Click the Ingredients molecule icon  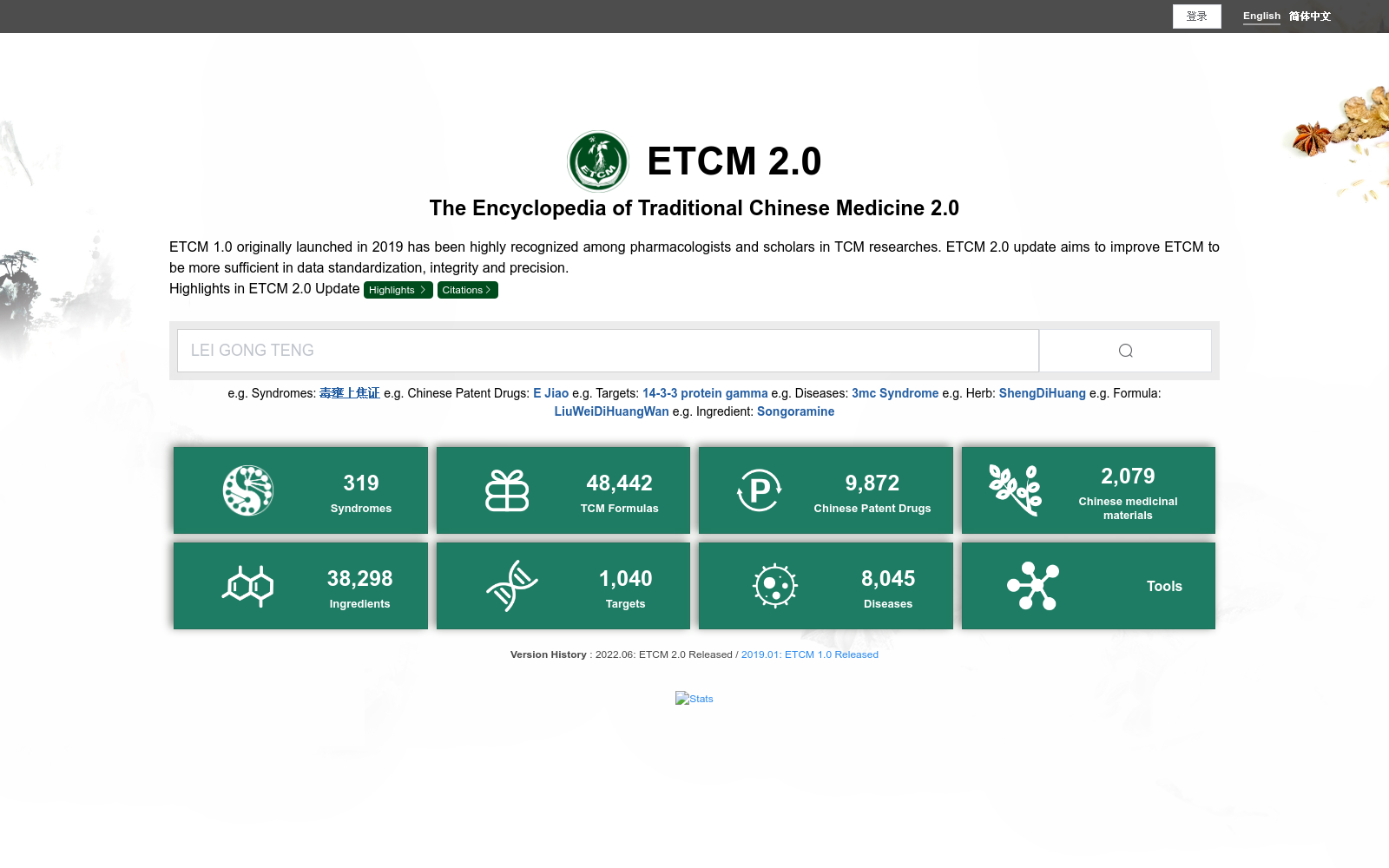point(248,586)
